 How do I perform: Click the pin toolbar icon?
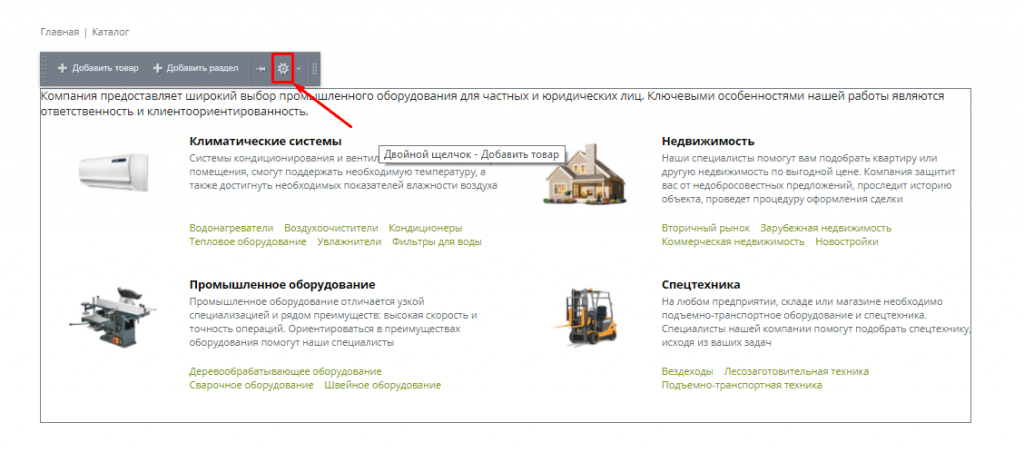tap(261, 68)
